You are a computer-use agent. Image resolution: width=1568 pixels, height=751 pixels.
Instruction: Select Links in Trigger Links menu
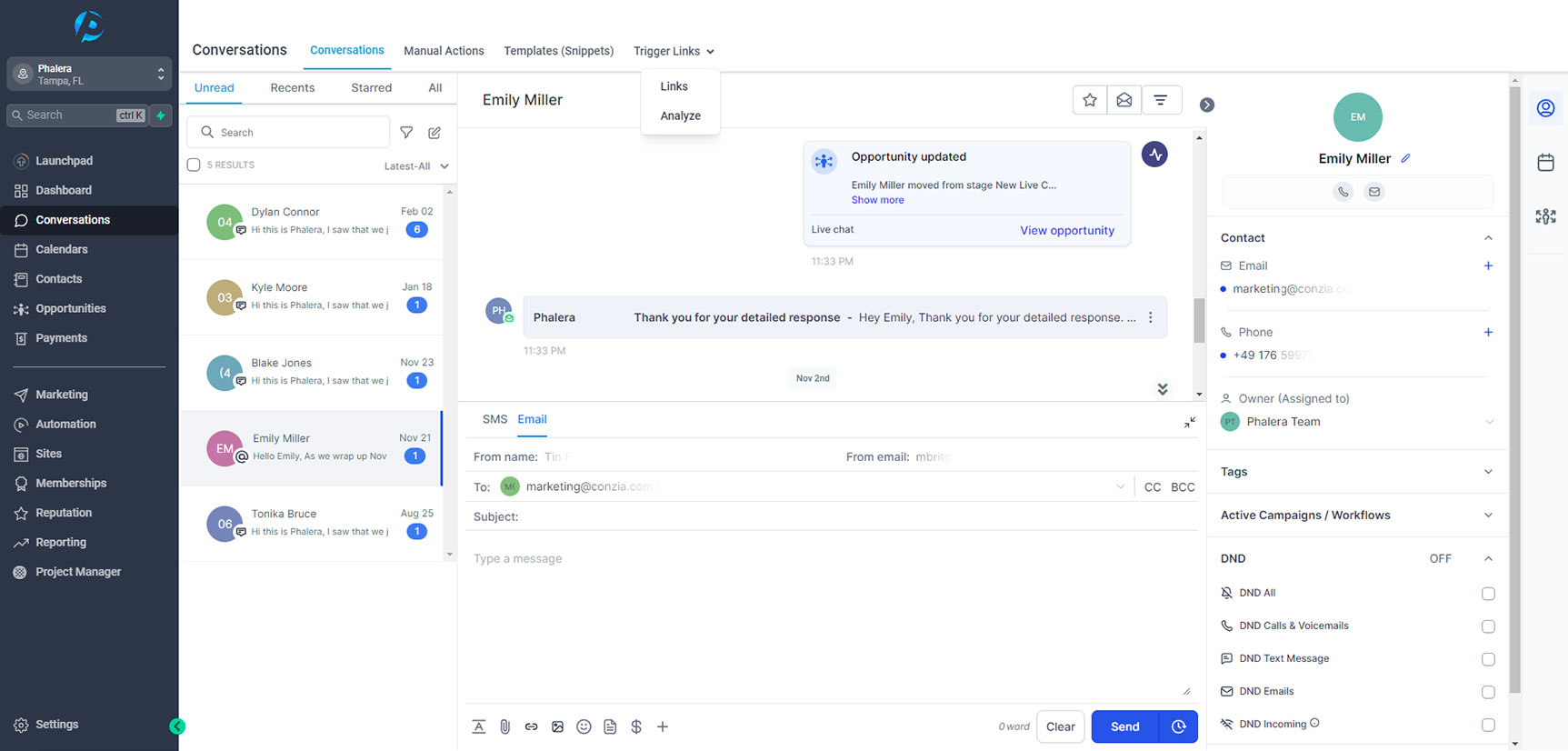[x=674, y=86]
